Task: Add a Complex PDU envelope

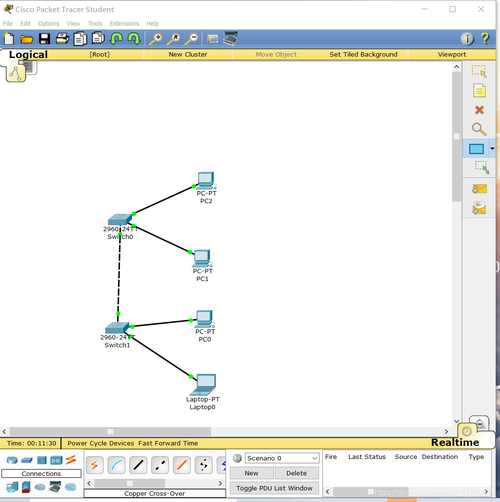Action: click(x=479, y=208)
